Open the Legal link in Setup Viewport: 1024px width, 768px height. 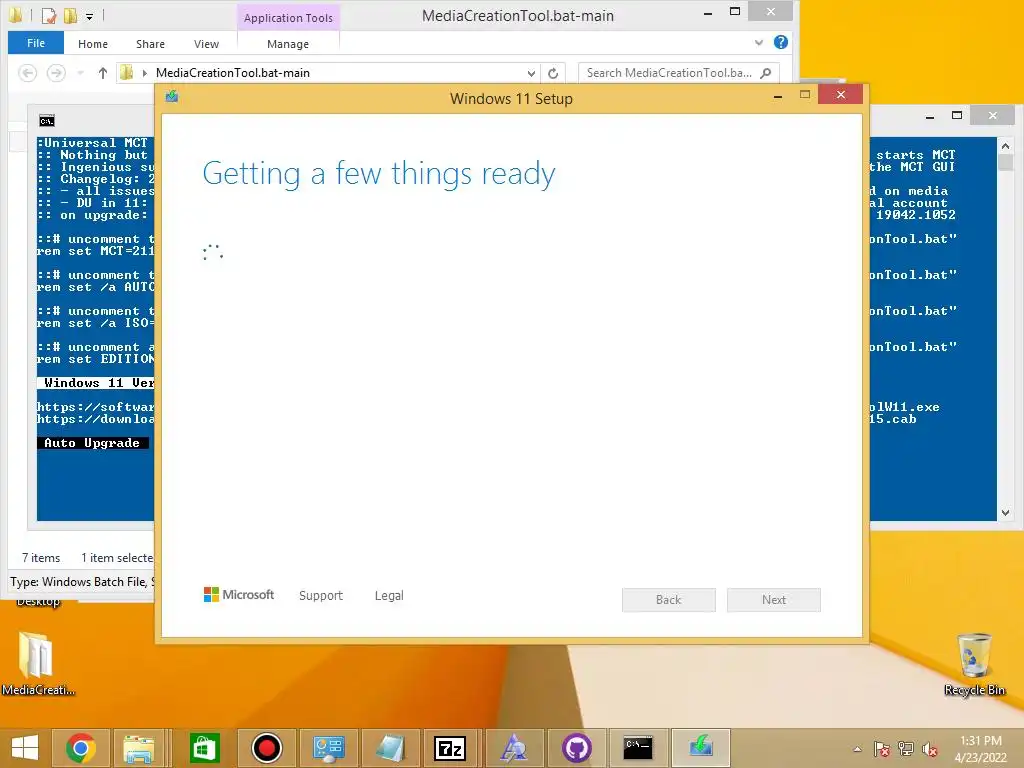tap(389, 596)
